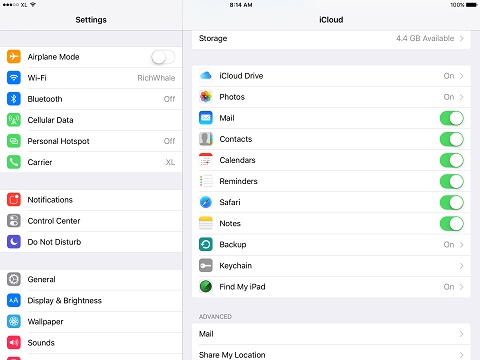Tap the Wallpaper flower icon
Image resolution: width=480 pixels, height=360 pixels.
pyautogui.click(x=14, y=322)
